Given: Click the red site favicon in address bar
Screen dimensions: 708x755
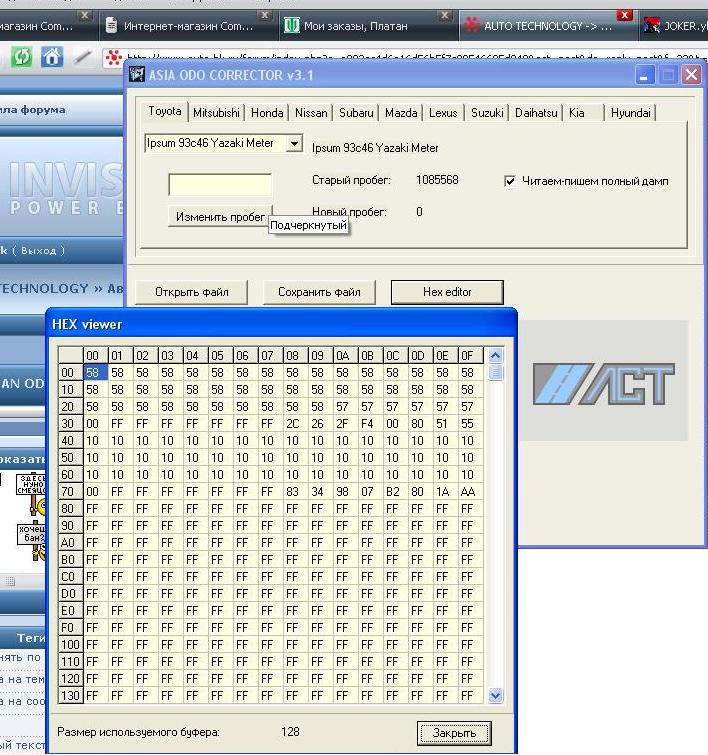Looking at the screenshot, I should pos(114,58).
